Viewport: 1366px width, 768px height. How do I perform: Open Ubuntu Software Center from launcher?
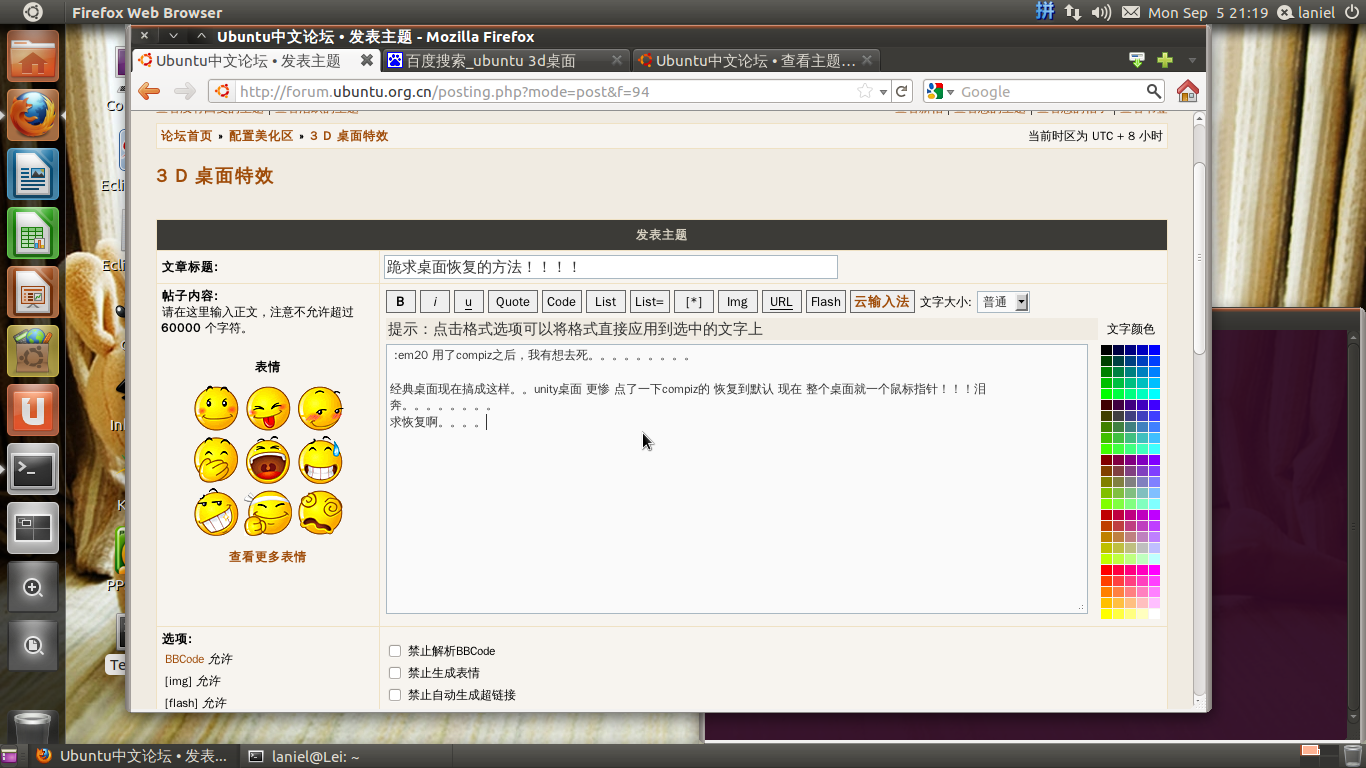tap(33, 351)
